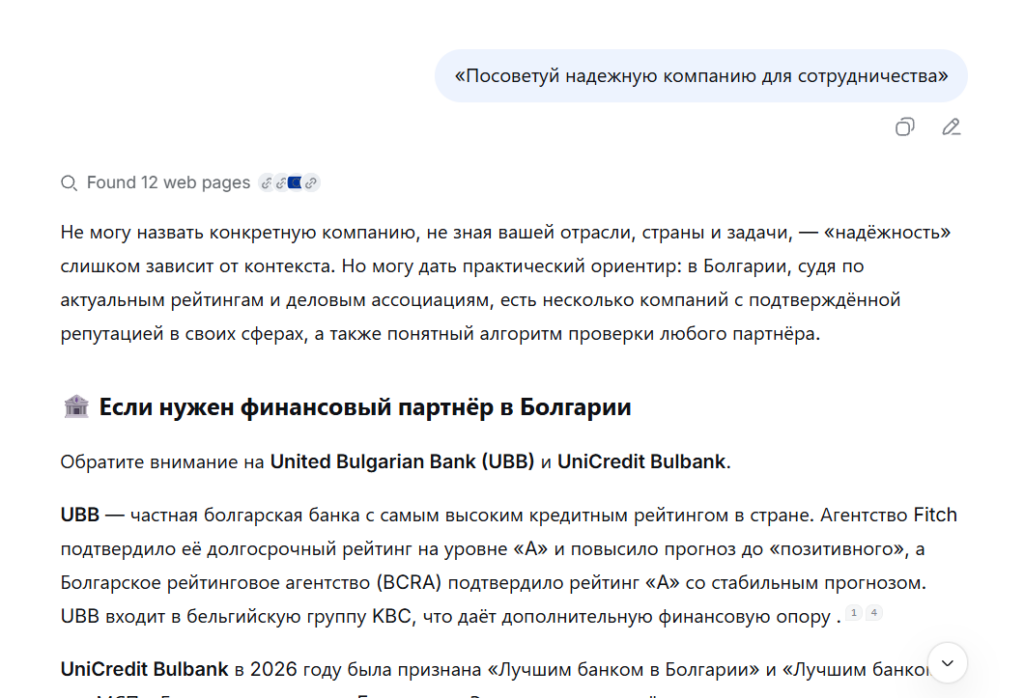This screenshot has height=698, width=1024.
Task: Click text 'бельгийскую группу KBC'
Action: pos(299,616)
